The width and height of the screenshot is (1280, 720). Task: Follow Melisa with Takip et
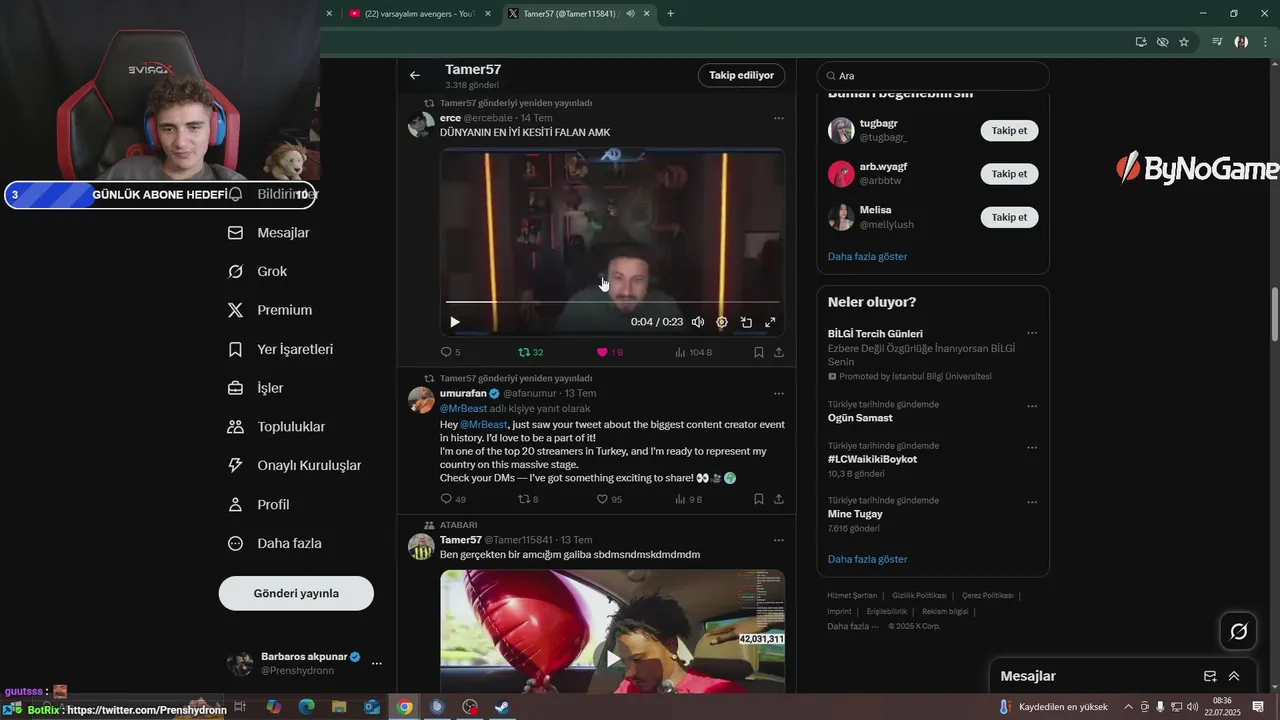click(x=1009, y=217)
